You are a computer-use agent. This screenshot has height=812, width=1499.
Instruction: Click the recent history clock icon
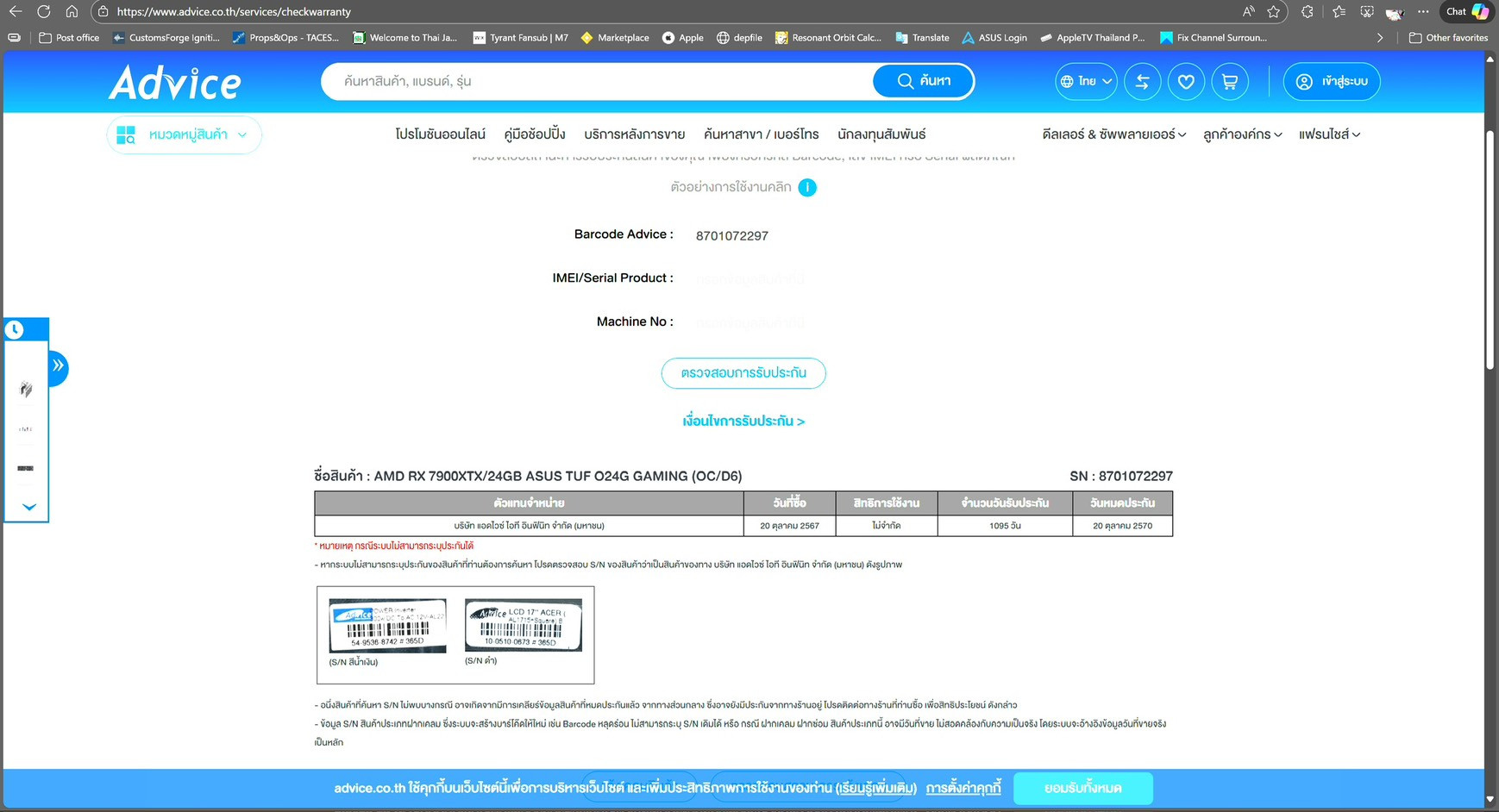pyautogui.click(x=15, y=330)
